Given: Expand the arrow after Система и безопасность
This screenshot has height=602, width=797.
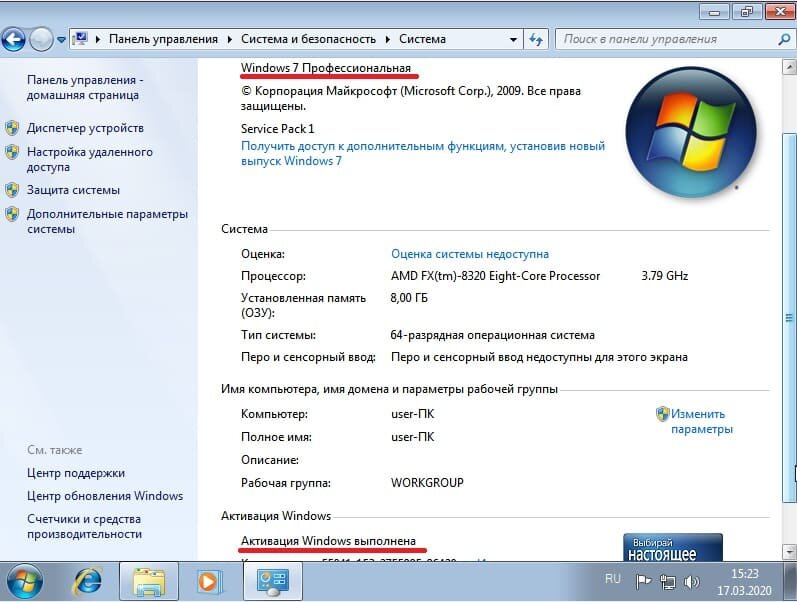Looking at the screenshot, I should [388, 39].
